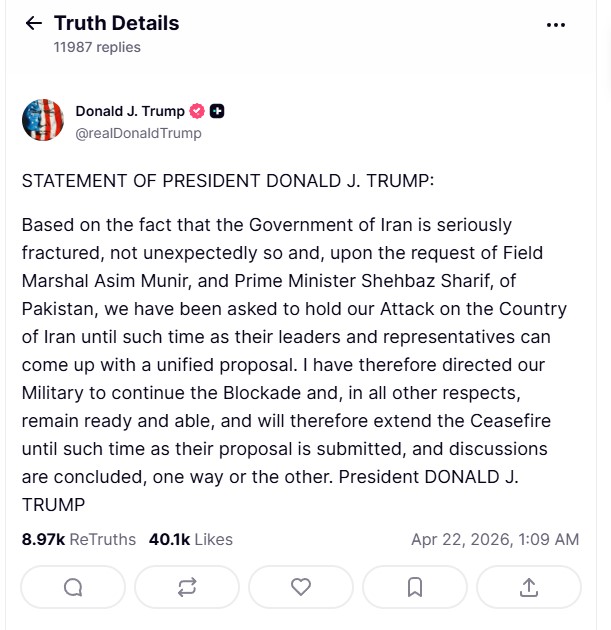
Task: Open the Donald J. Trump display name
Action: tap(129, 111)
